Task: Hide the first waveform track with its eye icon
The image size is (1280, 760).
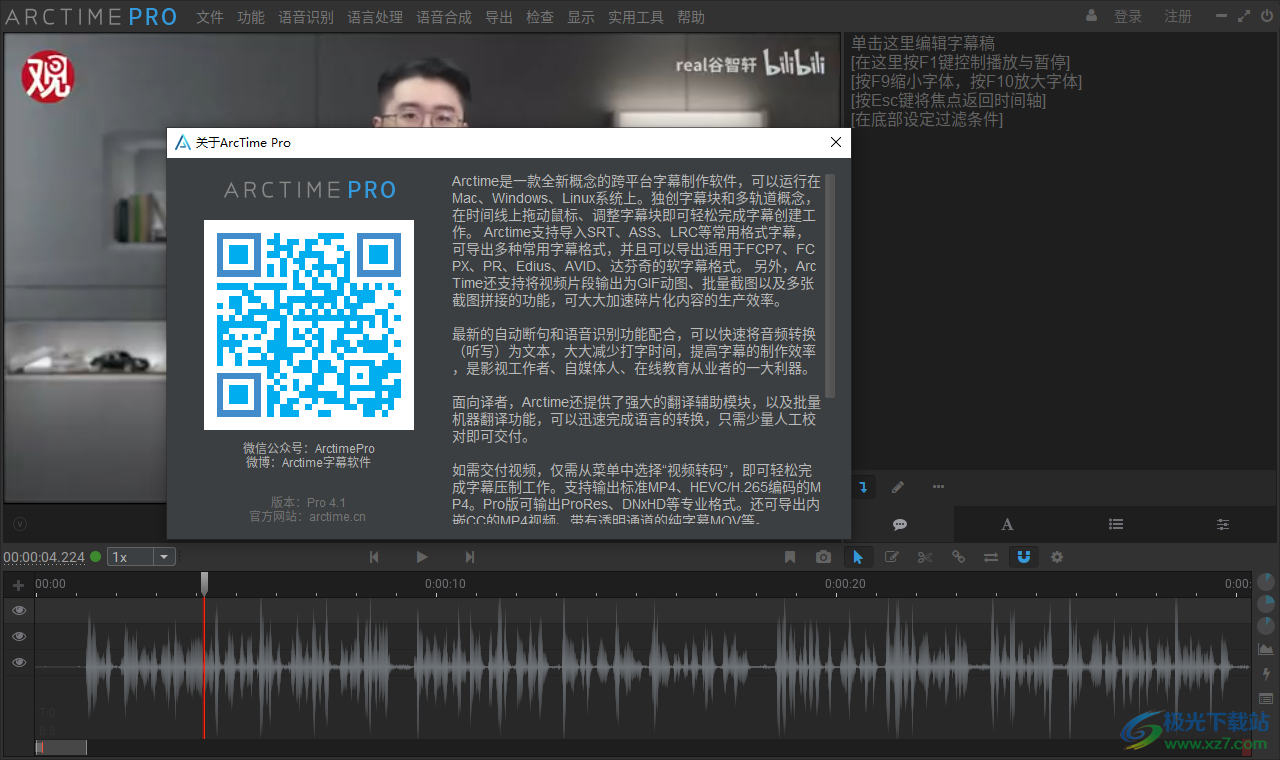Action: pos(18,610)
